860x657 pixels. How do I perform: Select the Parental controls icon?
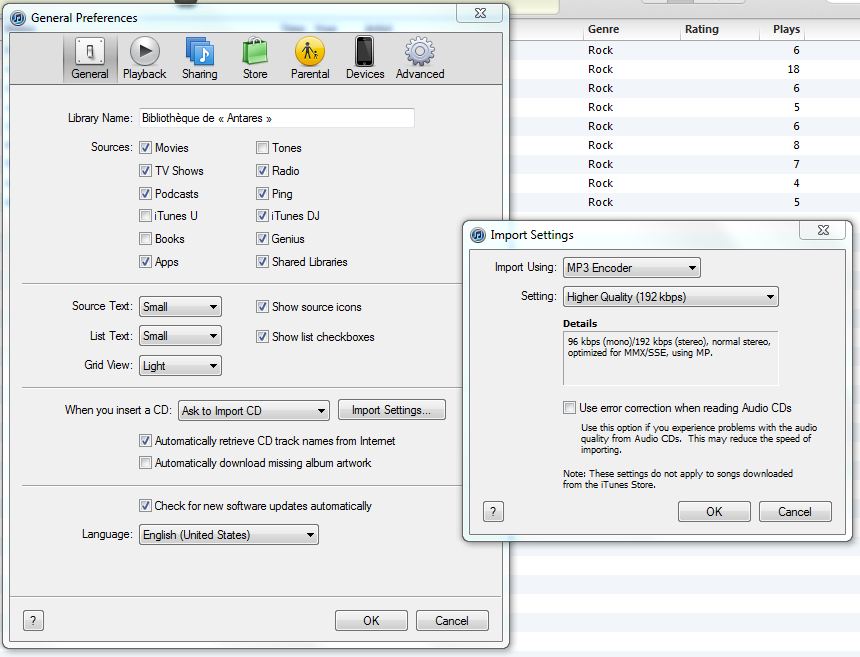[x=310, y=58]
